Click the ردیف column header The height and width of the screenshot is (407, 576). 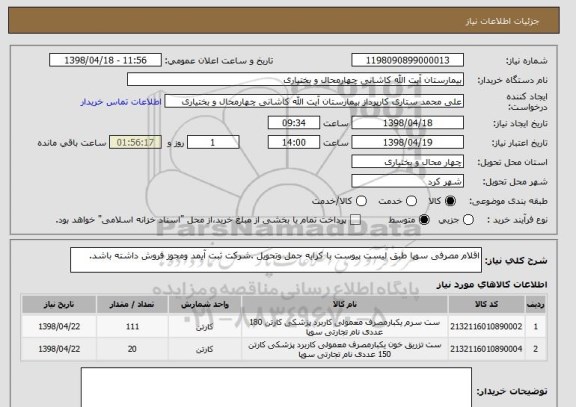(536, 305)
